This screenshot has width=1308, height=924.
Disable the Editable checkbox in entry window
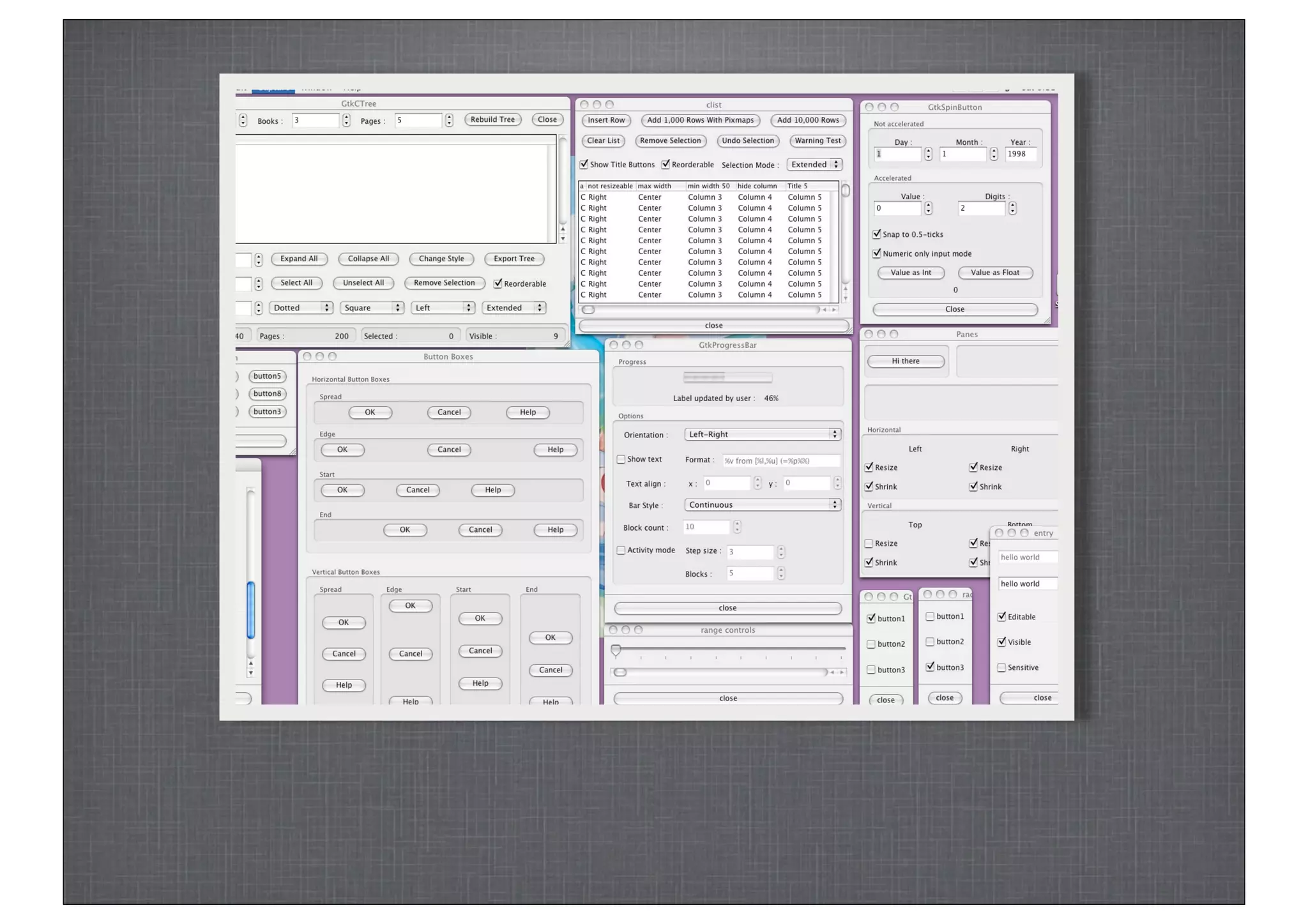coord(1002,617)
